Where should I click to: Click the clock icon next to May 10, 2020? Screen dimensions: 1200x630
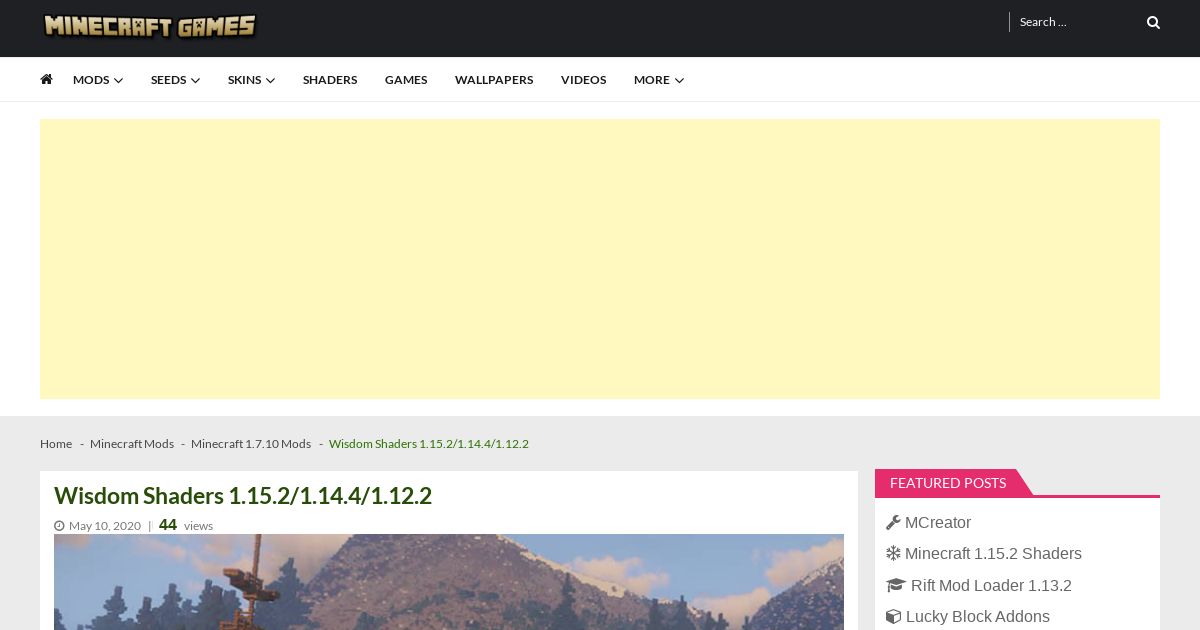click(59, 526)
